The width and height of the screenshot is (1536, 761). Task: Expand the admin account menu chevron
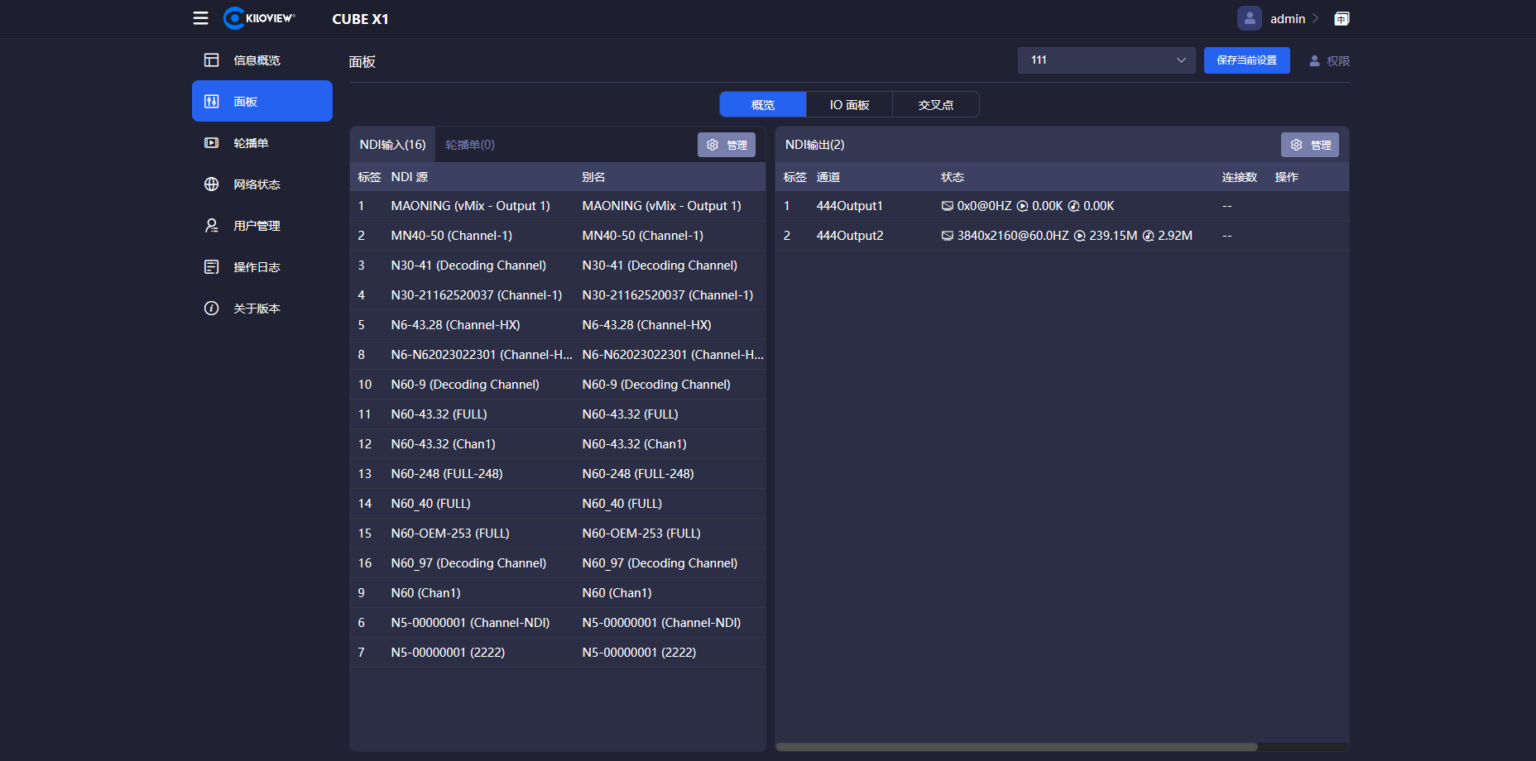pos(1315,18)
